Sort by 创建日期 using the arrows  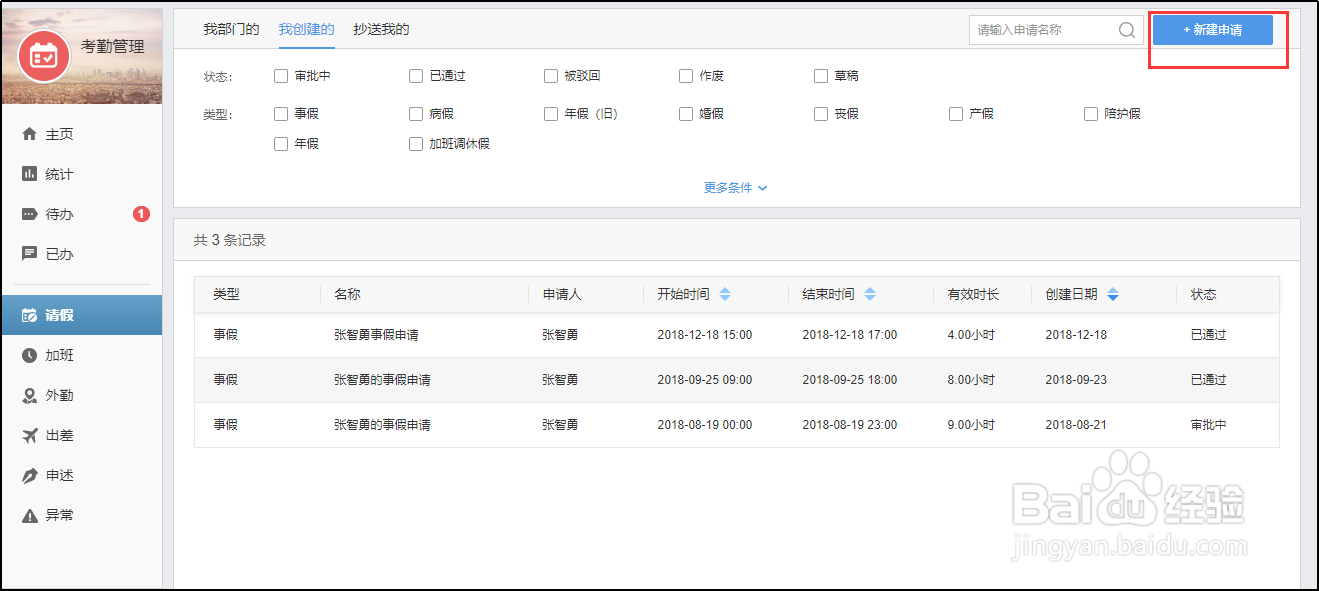click(x=1113, y=294)
